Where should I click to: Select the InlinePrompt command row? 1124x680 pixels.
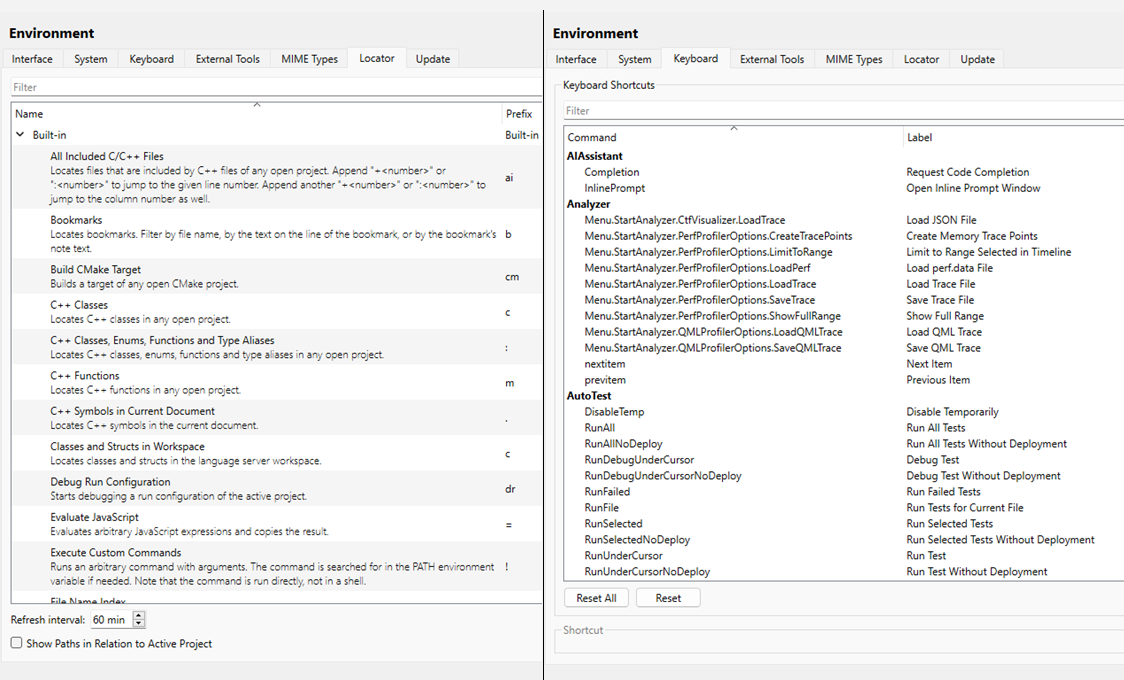pyautogui.click(x=614, y=188)
